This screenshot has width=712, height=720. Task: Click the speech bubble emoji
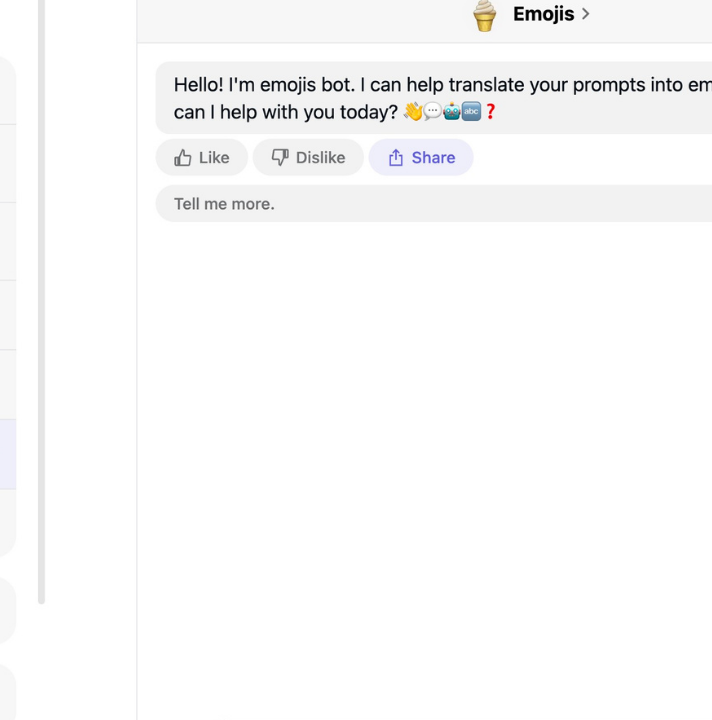432,112
